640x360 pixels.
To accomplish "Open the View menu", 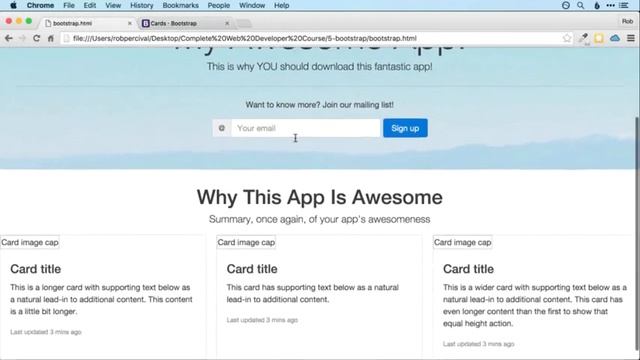I will 113,5.
